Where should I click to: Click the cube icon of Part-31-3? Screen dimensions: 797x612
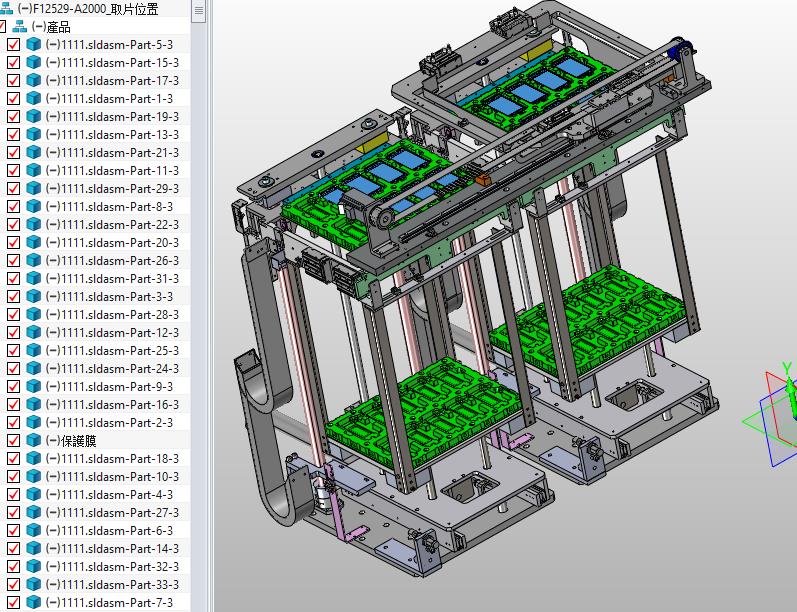coord(34,279)
